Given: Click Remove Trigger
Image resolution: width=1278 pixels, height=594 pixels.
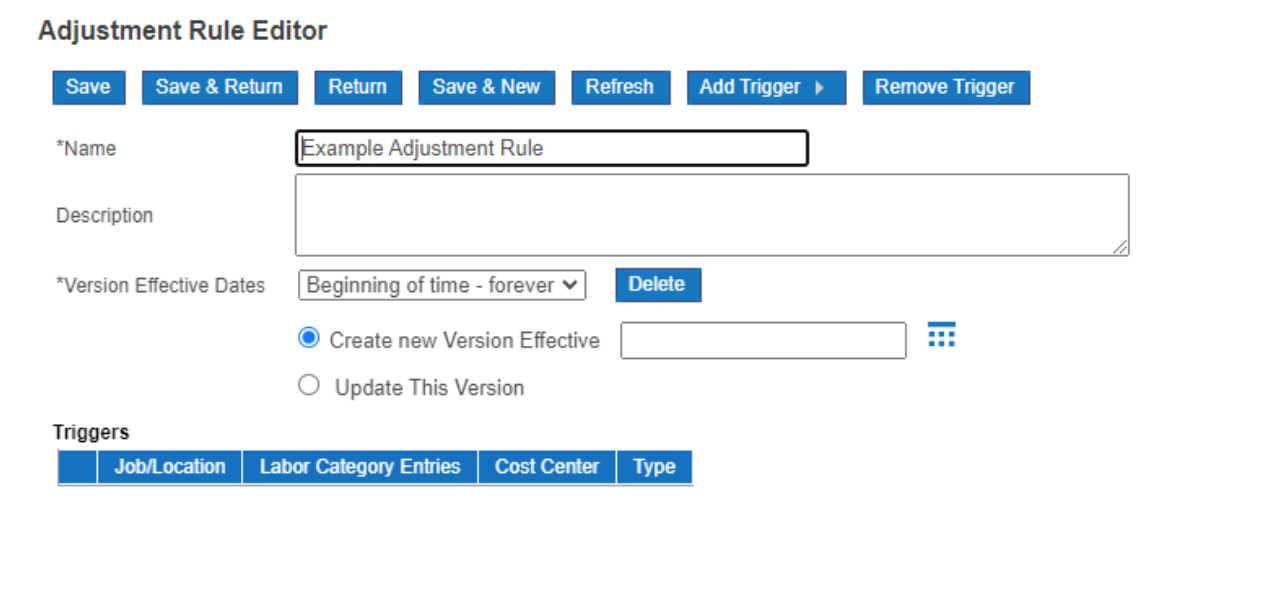Looking at the screenshot, I should point(945,87).
